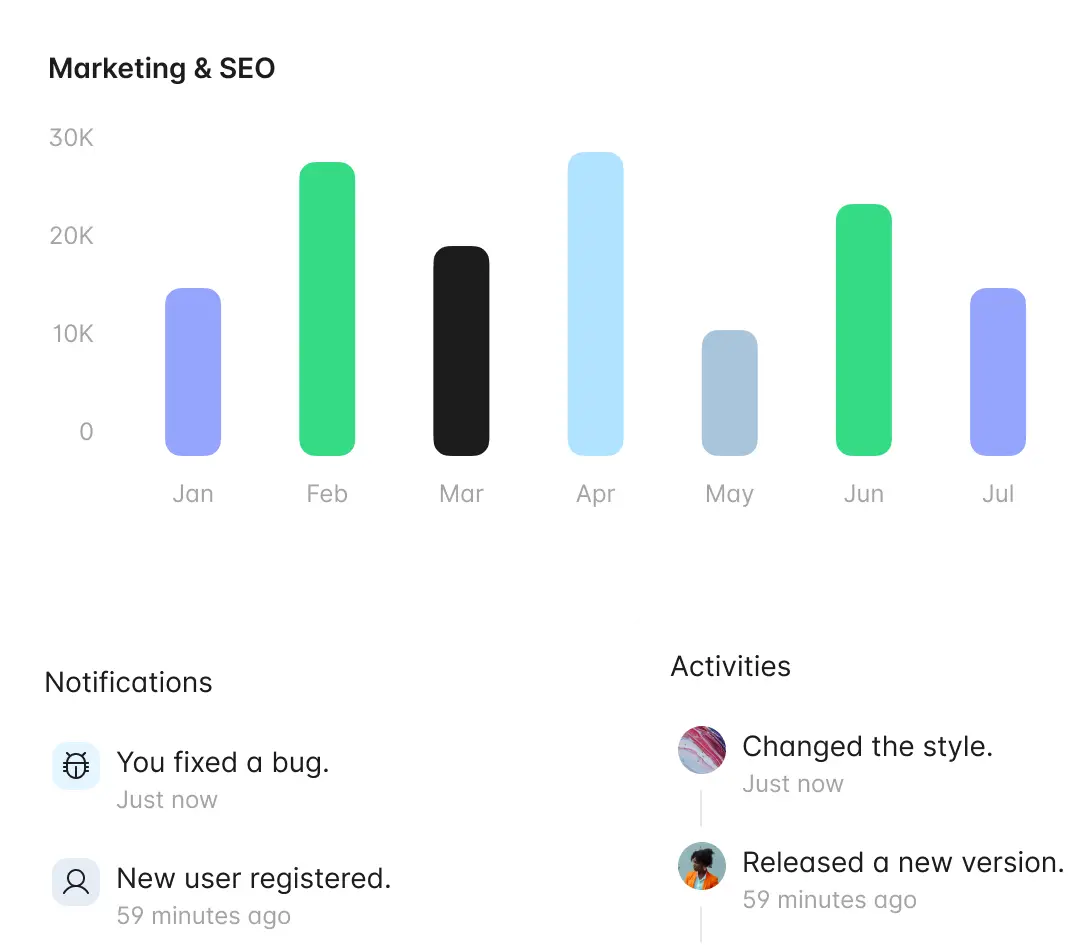The height and width of the screenshot is (946, 1070).
Task: Click the Marketing & SEO chart title
Action: tap(162, 68)
